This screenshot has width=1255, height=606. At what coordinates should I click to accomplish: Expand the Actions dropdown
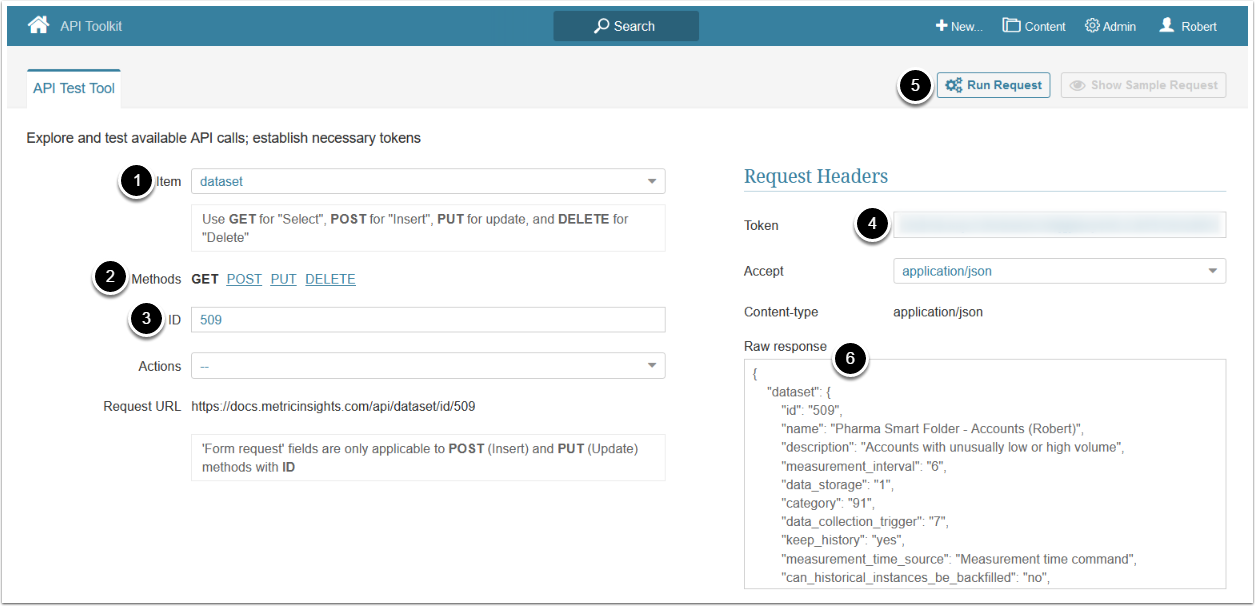428,366
